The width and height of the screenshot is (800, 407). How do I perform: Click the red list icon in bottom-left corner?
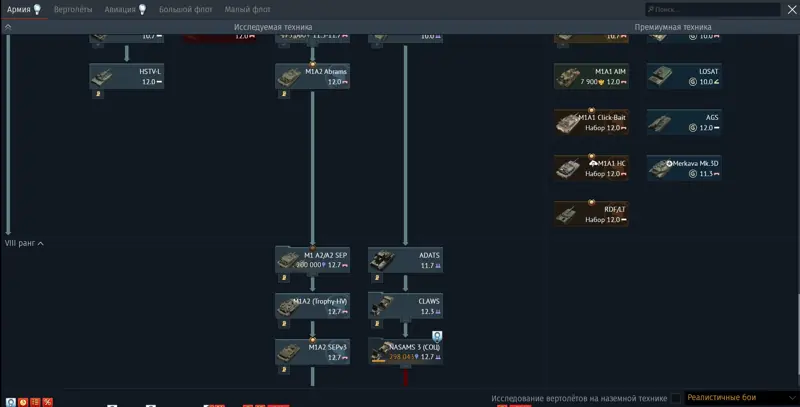tap(35, 402)
